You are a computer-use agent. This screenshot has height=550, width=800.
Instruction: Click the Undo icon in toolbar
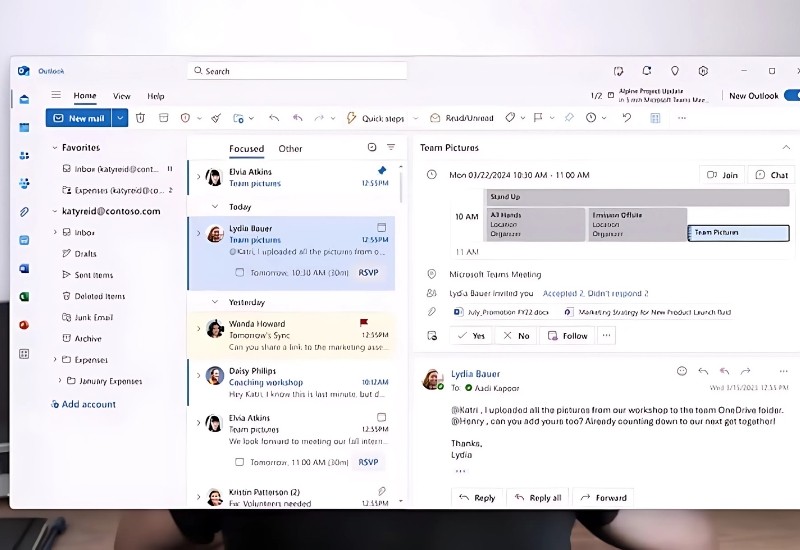coord(627,117)
